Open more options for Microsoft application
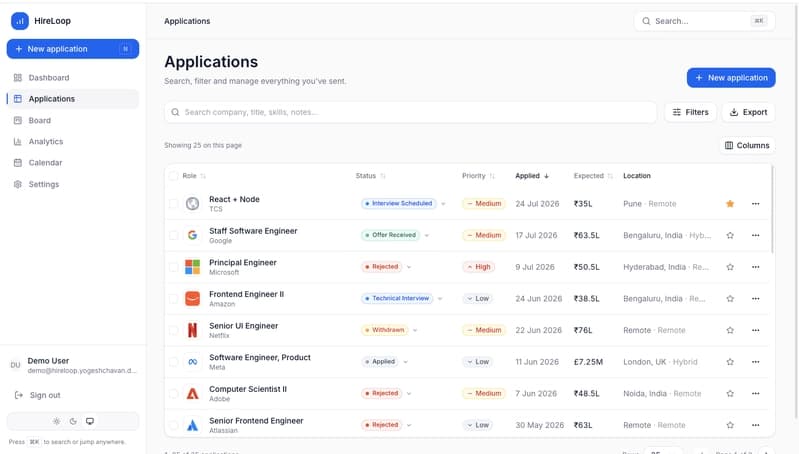The width and height of the screenshot is (799, 454). click(756, 267)
